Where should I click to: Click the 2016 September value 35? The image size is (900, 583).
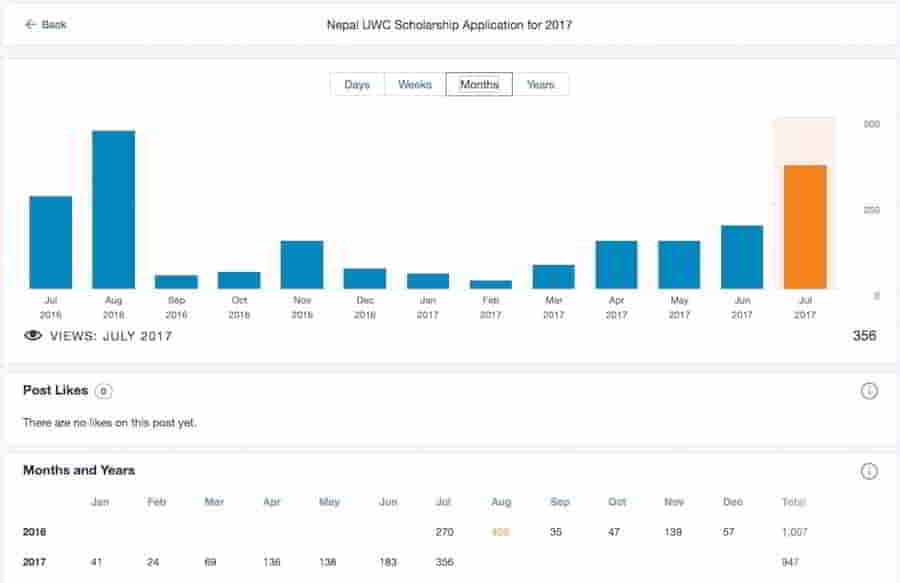click(x=556, y=532)
